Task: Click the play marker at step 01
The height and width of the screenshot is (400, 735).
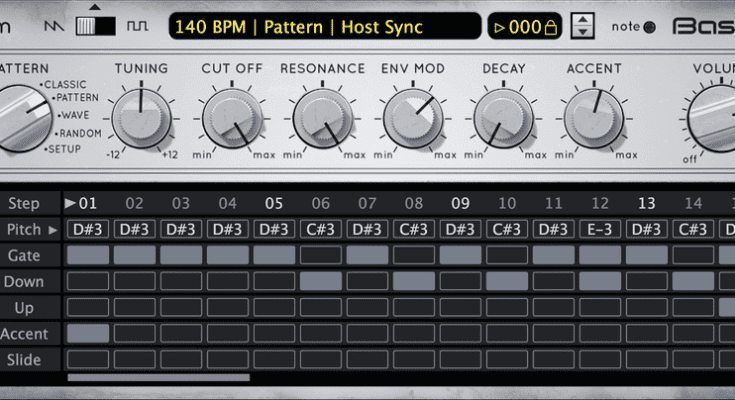Action: pyautogui.click(x=71, y=204)
